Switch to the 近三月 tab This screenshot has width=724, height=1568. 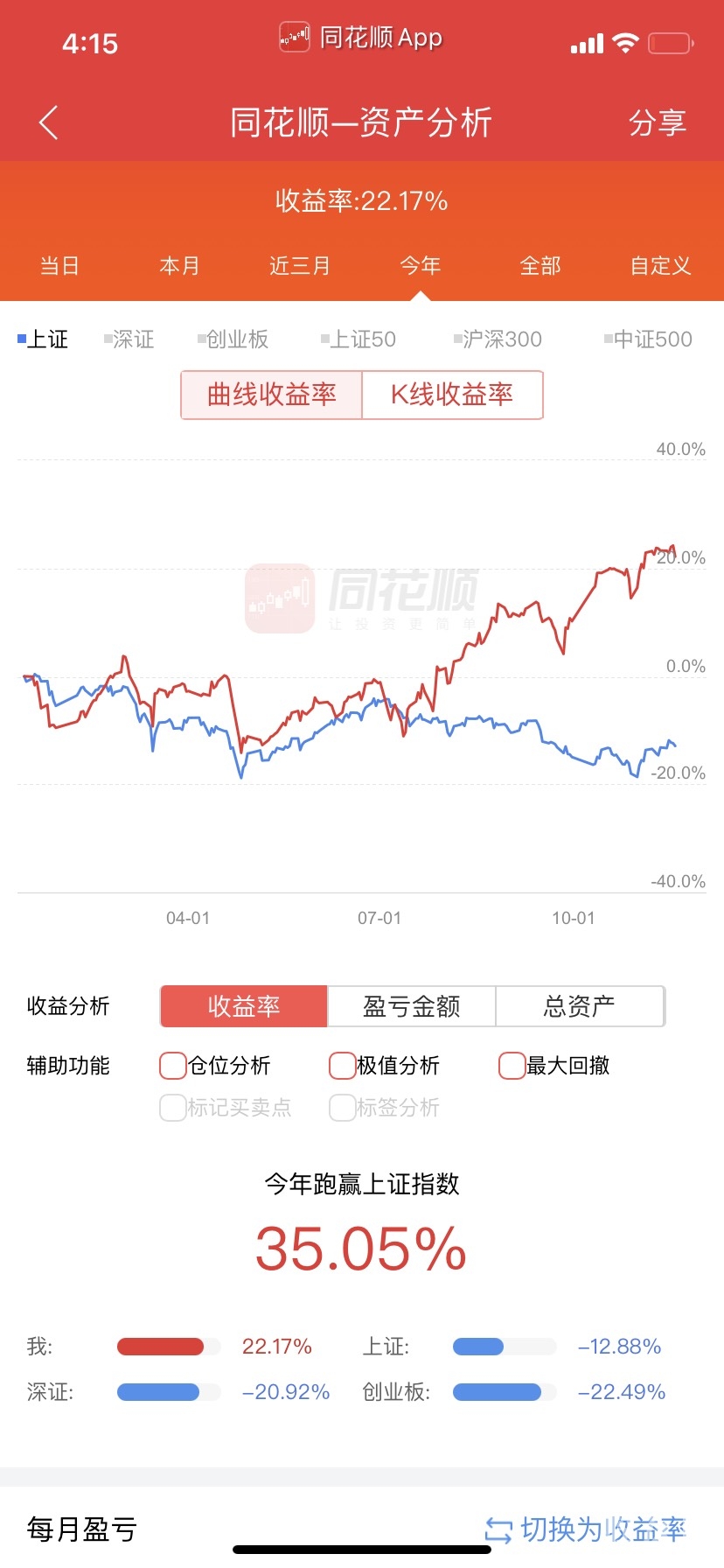300,266
